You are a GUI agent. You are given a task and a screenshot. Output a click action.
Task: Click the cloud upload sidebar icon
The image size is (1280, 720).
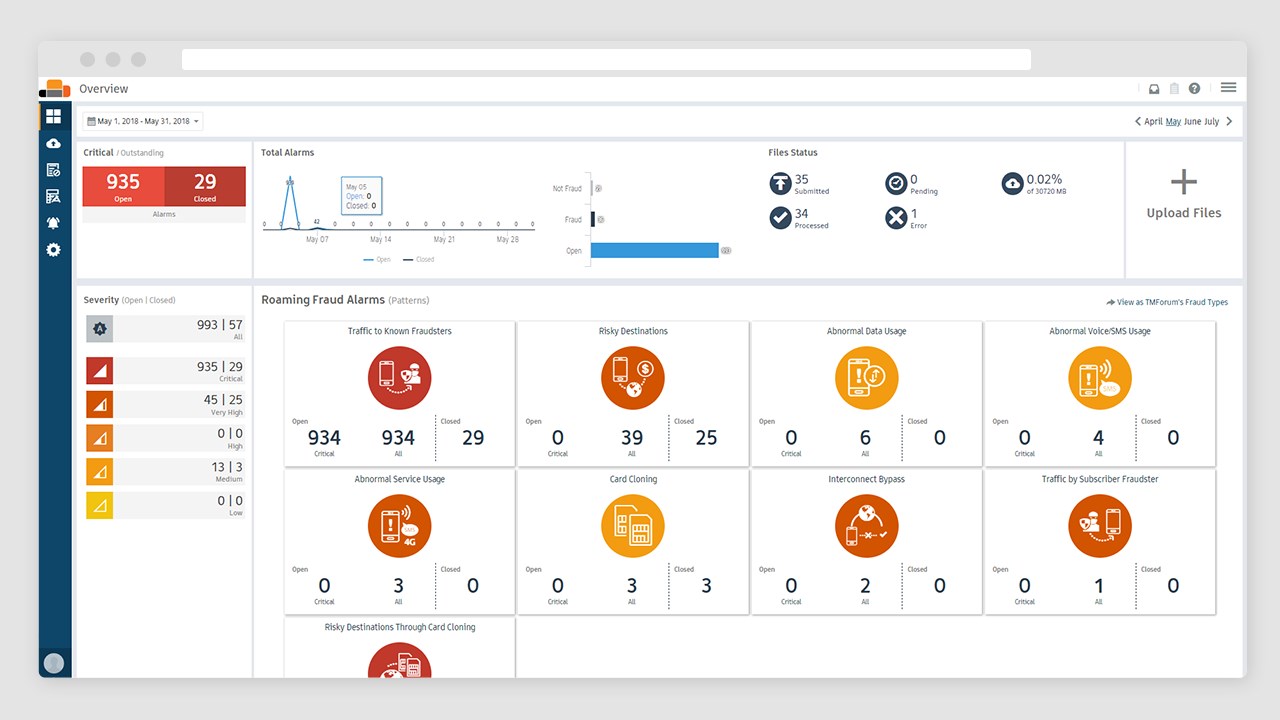54,144
